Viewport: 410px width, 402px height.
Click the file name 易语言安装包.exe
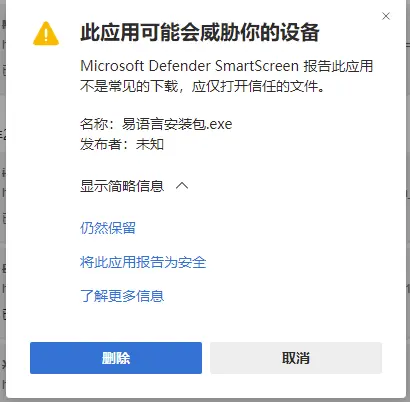click(177, 124)
